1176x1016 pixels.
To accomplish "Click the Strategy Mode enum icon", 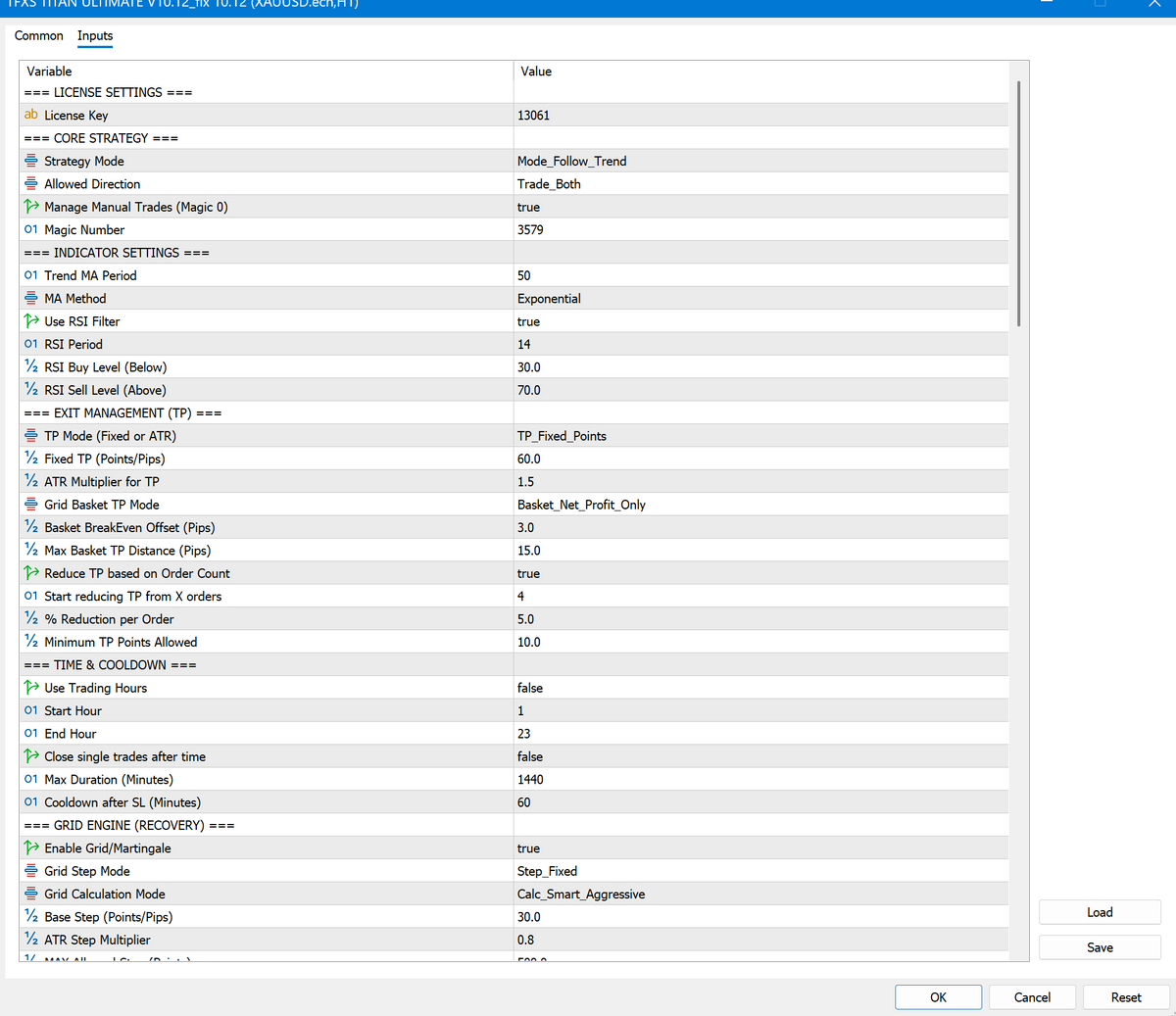I will 31,161.
